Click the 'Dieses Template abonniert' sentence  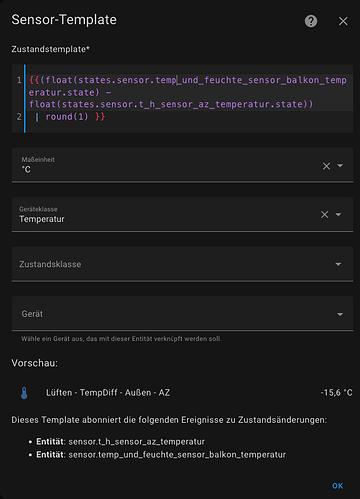tap(169, 420)
